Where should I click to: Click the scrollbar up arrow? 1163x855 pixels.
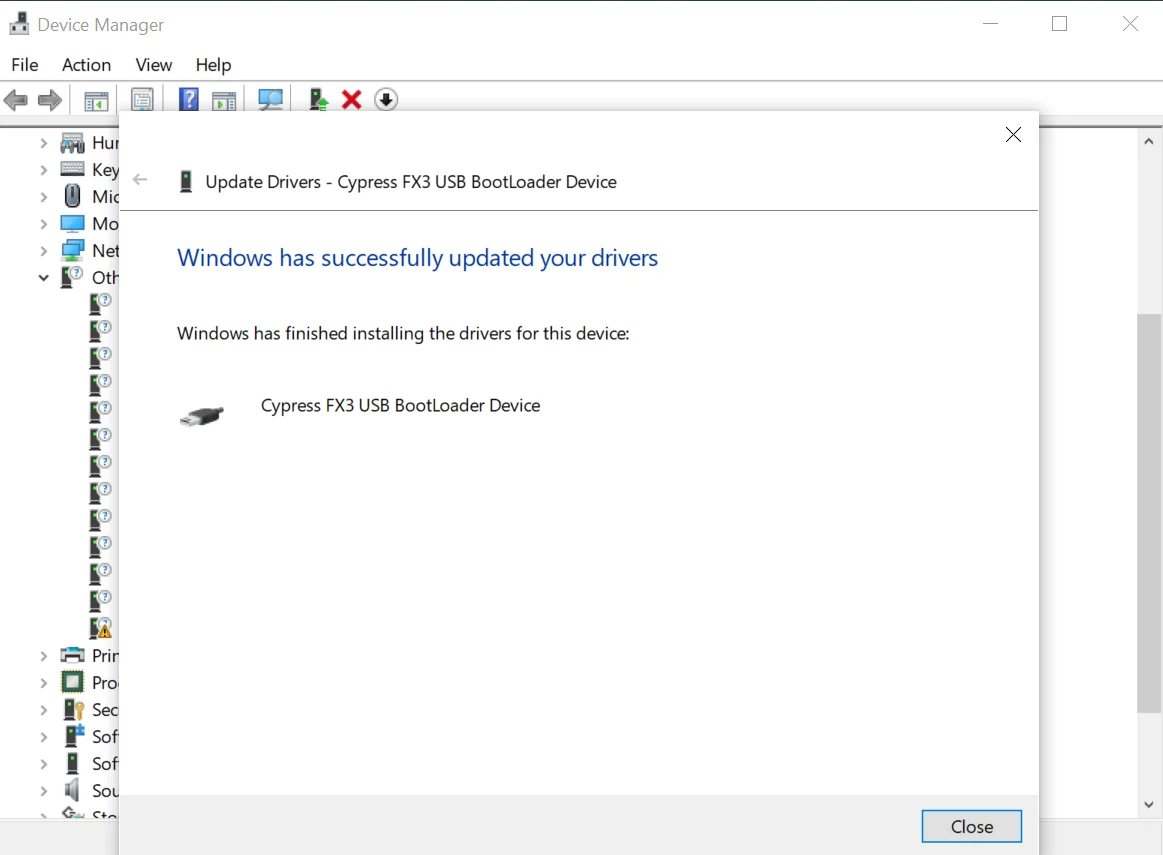point(1149,141)
